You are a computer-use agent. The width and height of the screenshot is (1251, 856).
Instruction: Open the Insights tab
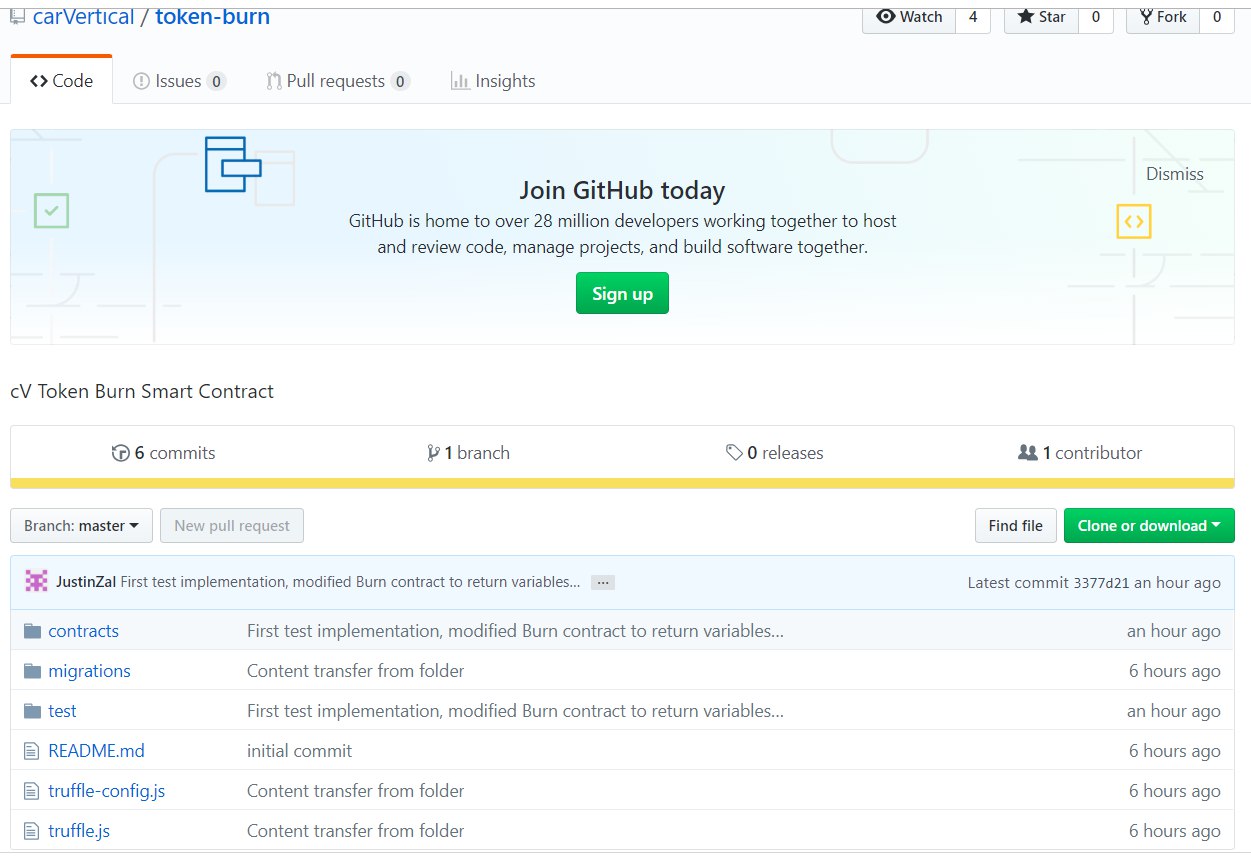(x=493, y=81)
